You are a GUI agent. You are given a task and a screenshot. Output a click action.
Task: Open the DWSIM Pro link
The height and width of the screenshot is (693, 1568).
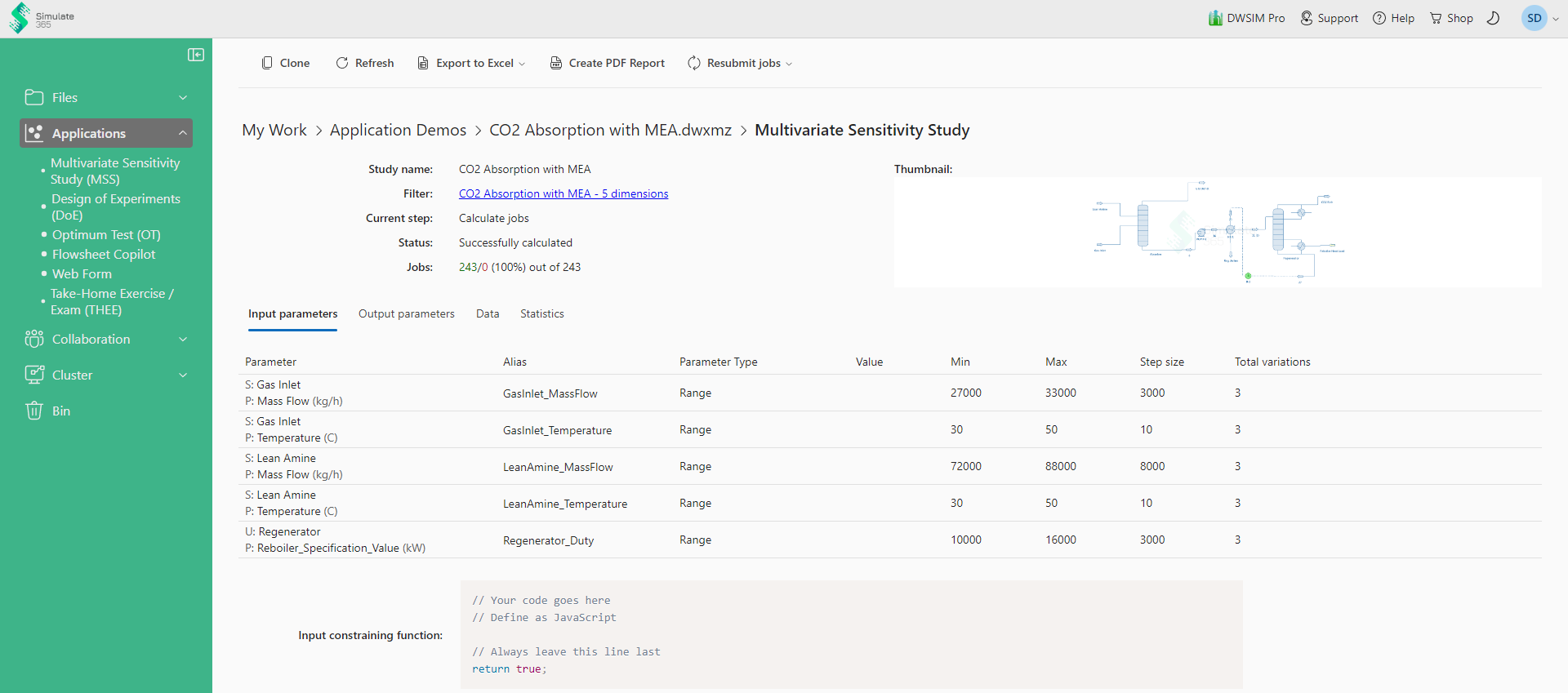(x=1246, y=18)
